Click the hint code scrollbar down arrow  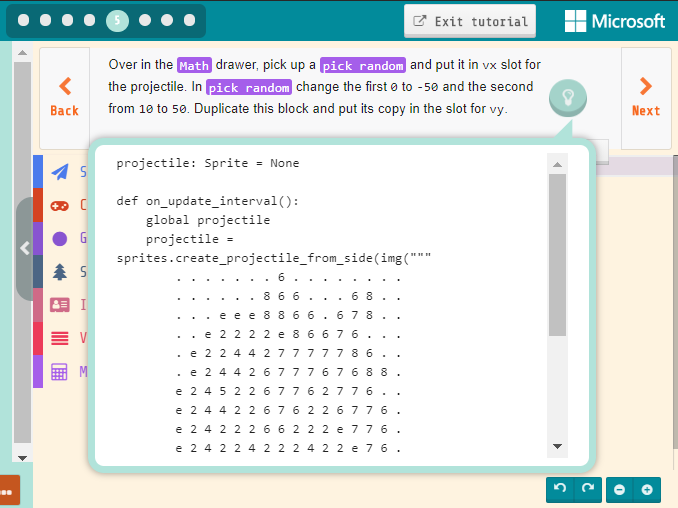click(557, 446)
